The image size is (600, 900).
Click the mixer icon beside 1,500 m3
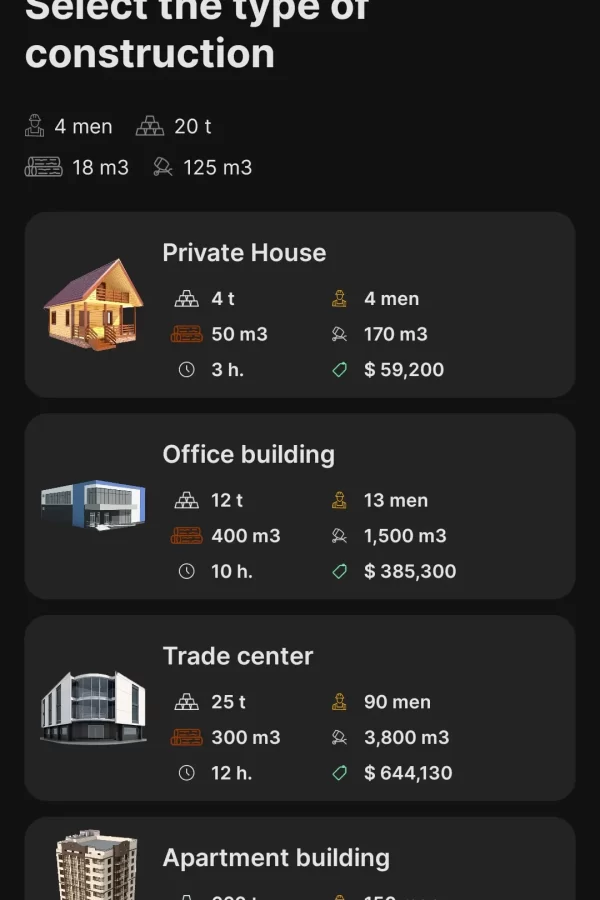340,536
